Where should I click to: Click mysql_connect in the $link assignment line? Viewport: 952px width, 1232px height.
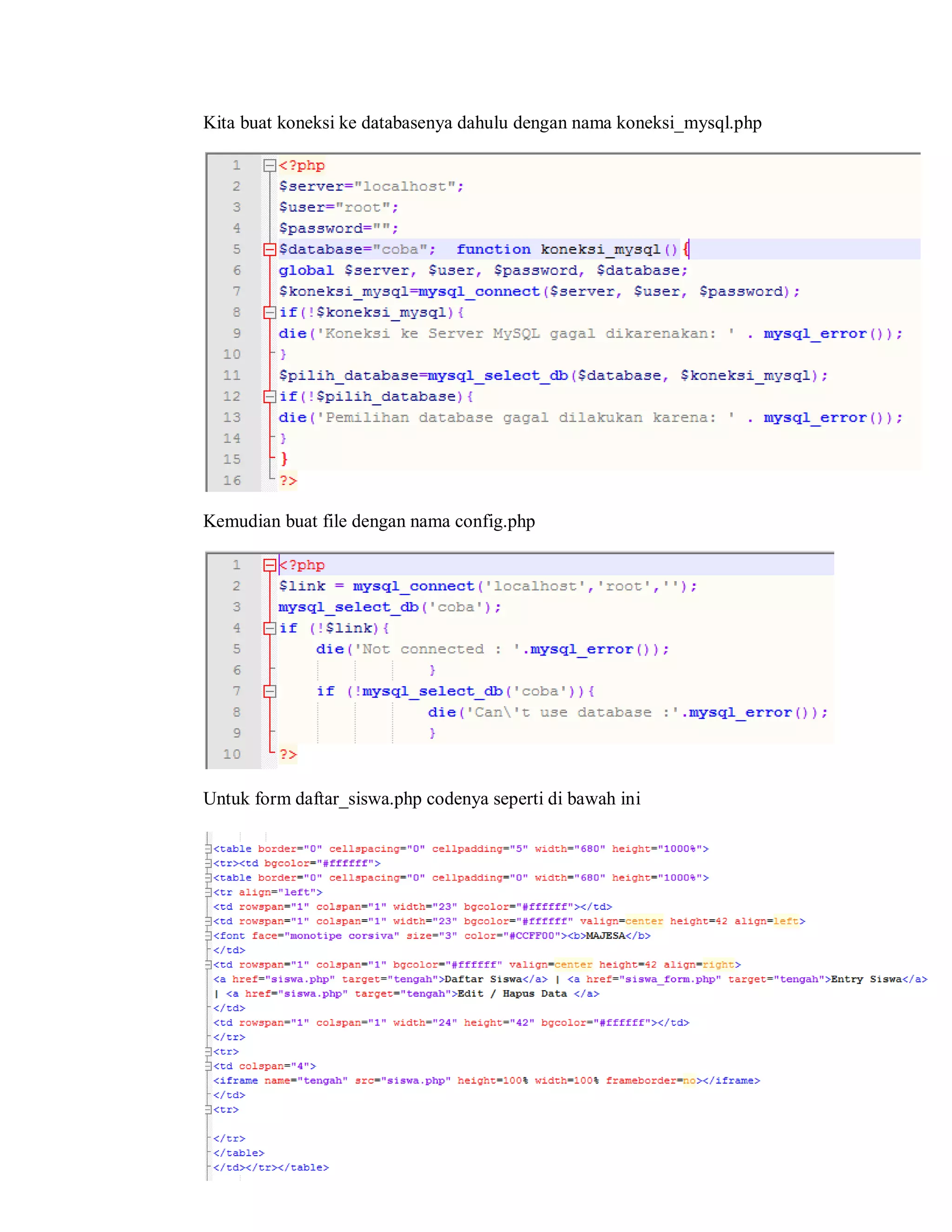pyautogui.click(x=413, y=587)
